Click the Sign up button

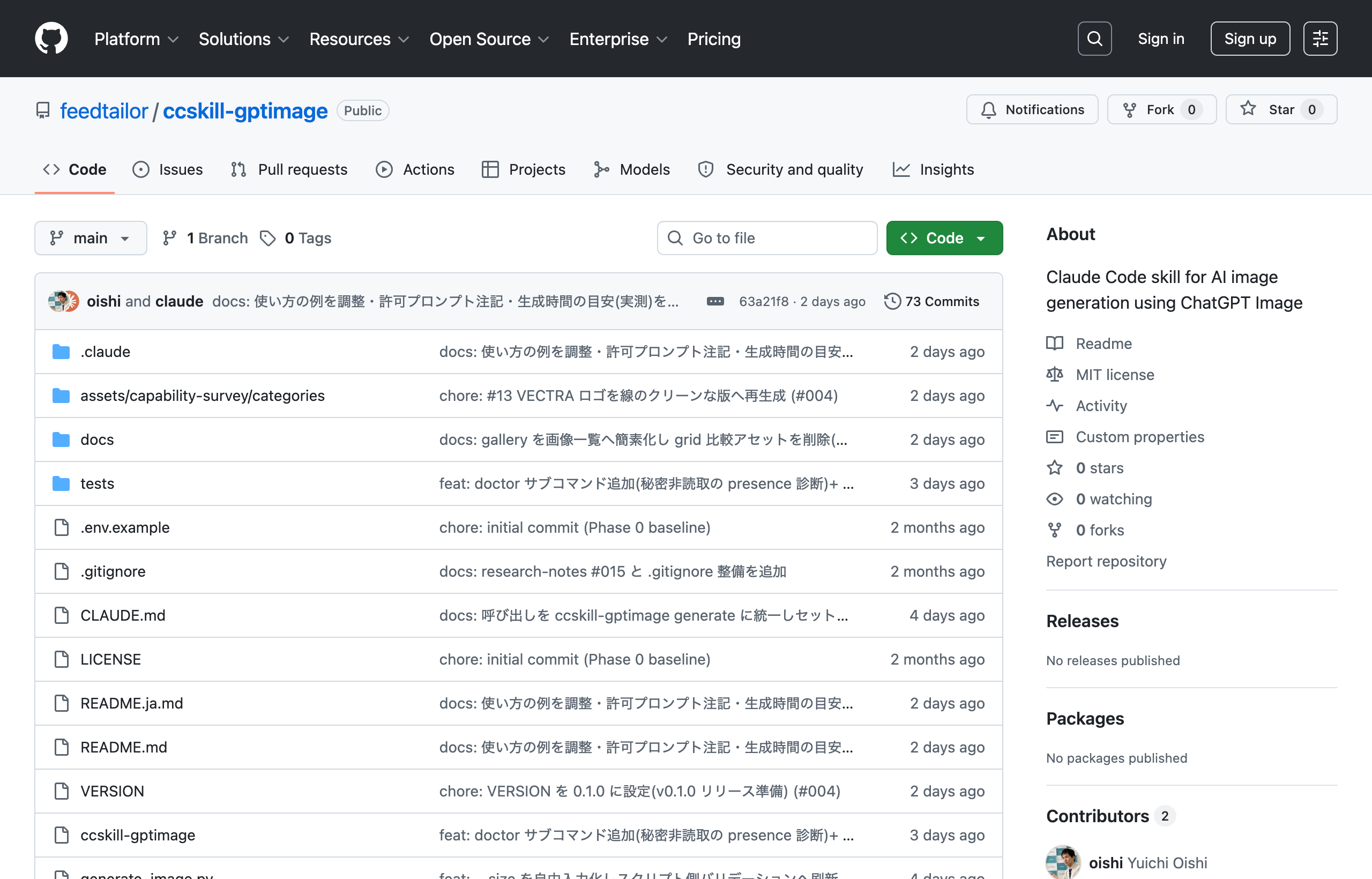[x=1250, y=39]
